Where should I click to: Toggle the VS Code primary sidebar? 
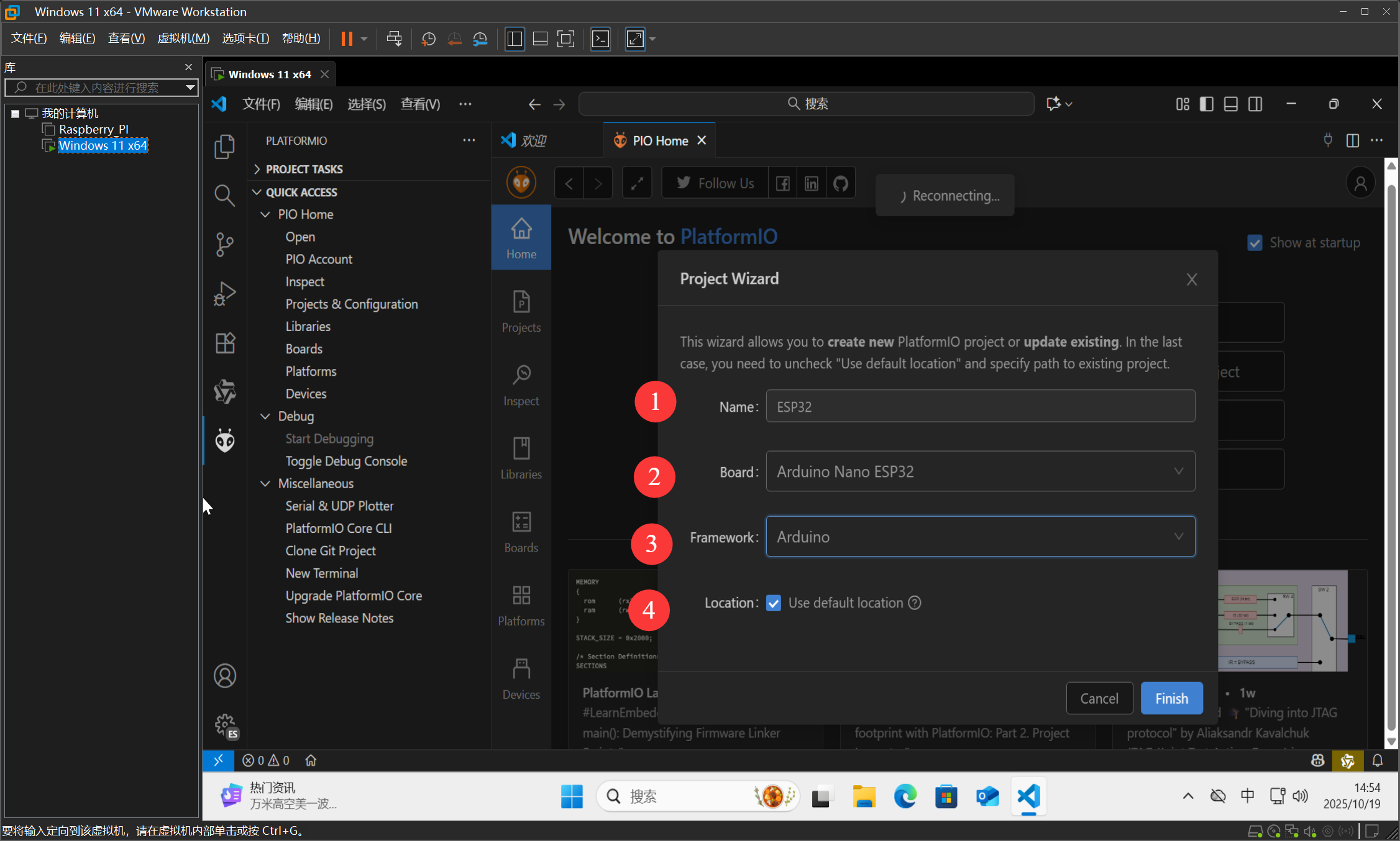coord(1206,104)
